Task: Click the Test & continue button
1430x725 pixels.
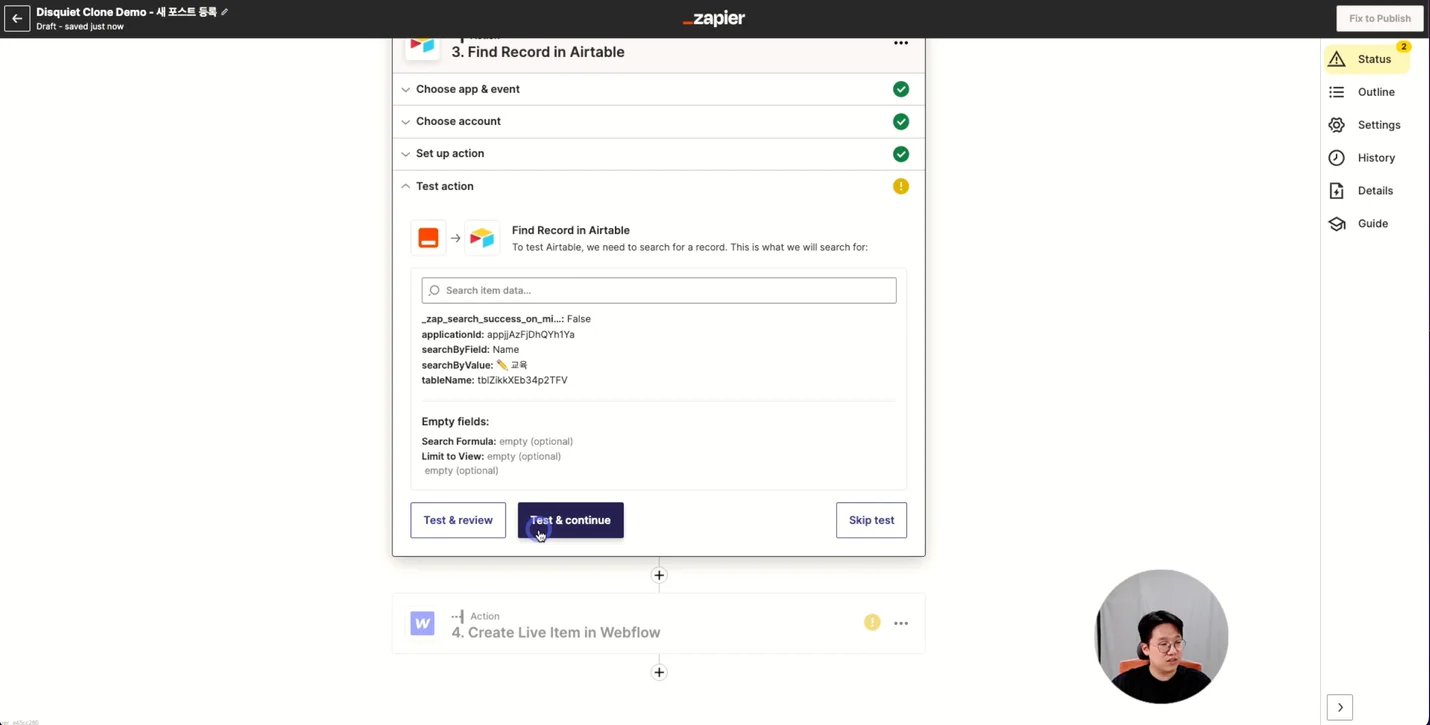Action: (x=570, y=520)
